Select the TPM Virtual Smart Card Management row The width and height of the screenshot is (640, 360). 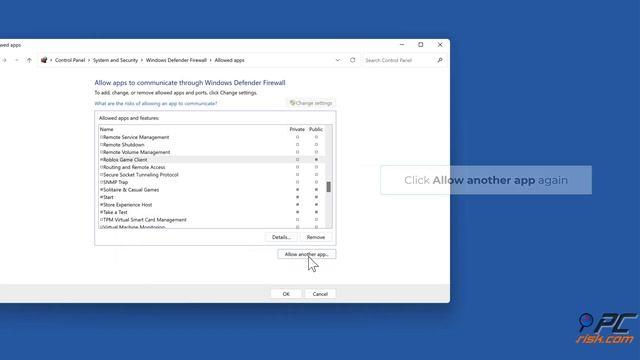click(x=212, y=220)
